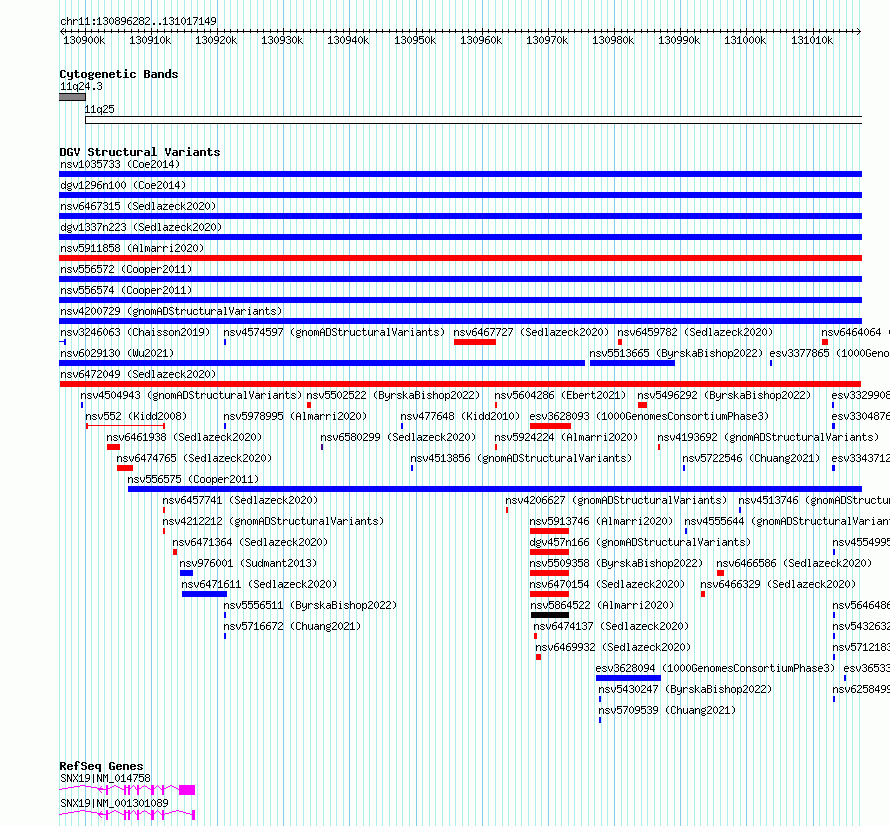
Task: Select variant esv3377865 label
Action: [x=829, y=353]
